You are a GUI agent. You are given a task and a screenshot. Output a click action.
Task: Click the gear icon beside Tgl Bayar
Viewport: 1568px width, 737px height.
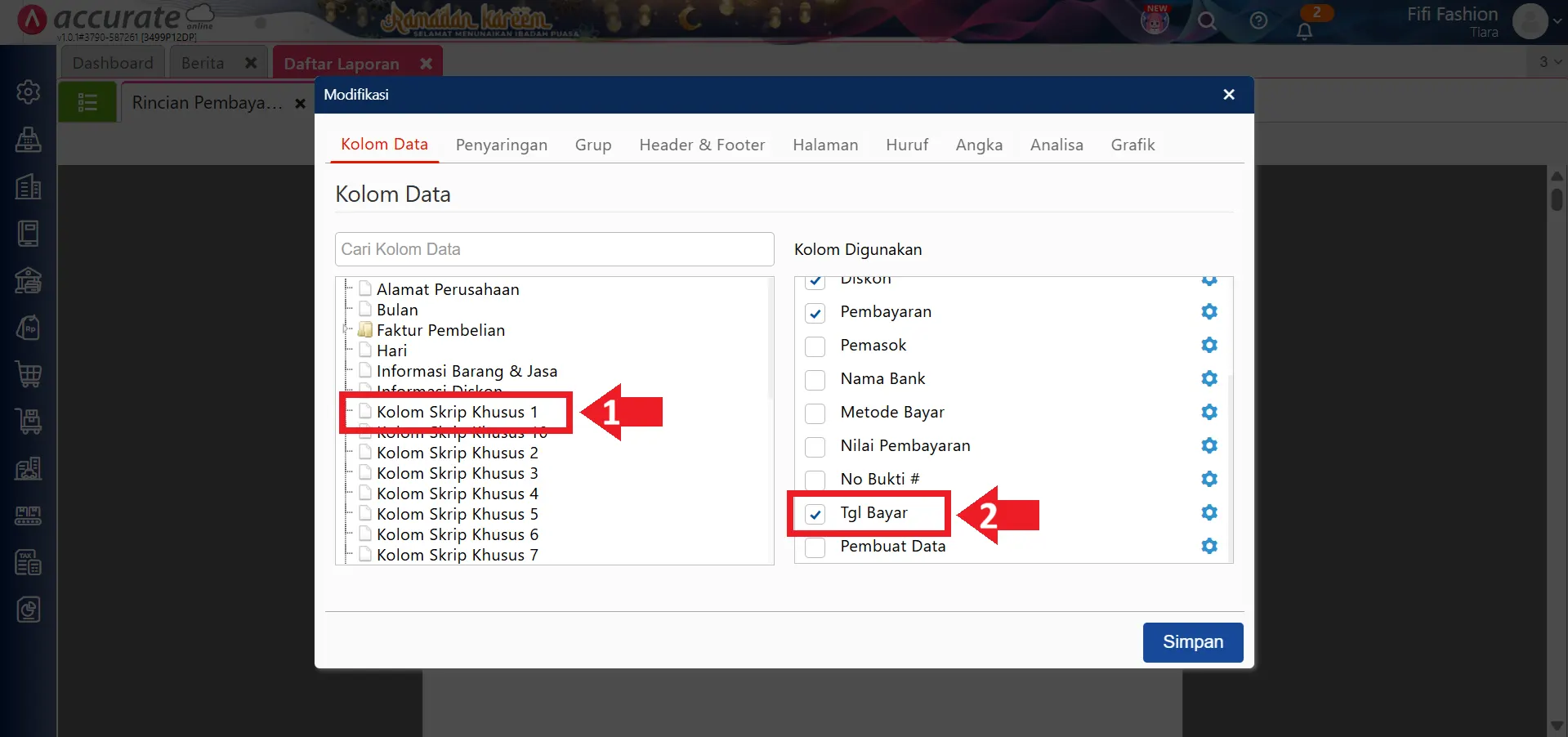(1209, 512)
